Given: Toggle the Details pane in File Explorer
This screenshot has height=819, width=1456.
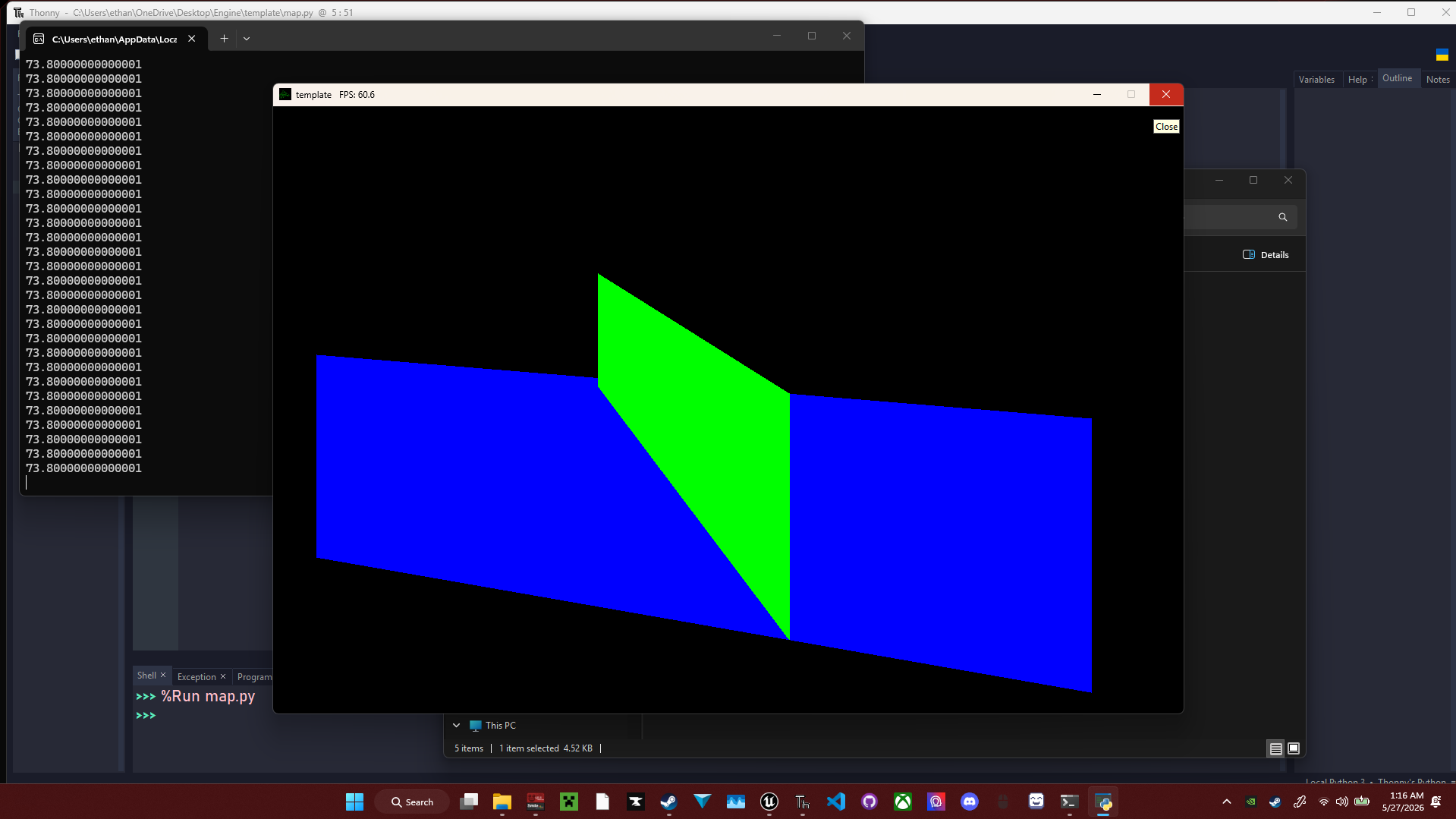Looking at the screenshot, I should [x=1266, y=255].
